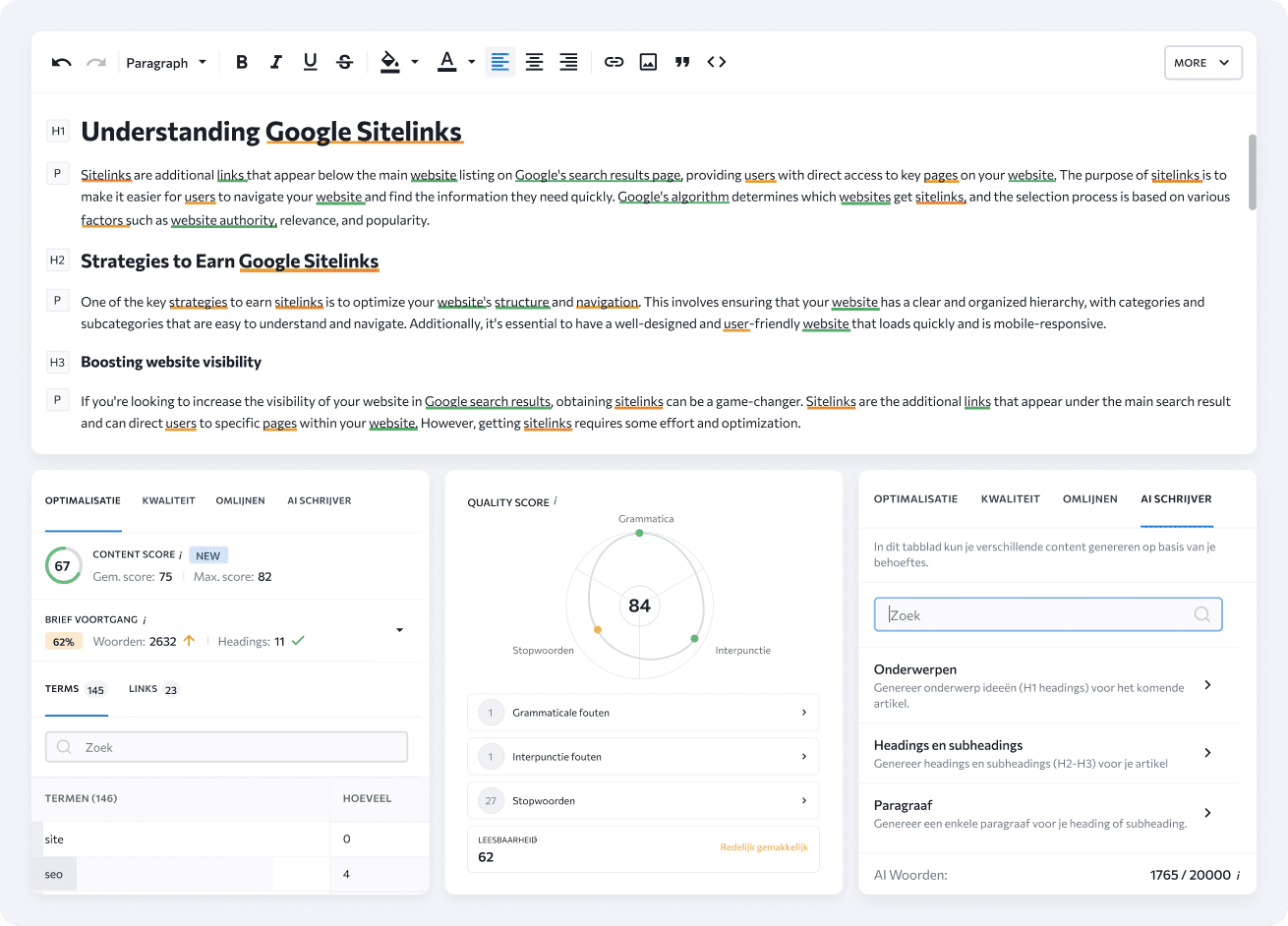Click the 84 quality score center
The image size is (1288, 926).
click(640, 606)
